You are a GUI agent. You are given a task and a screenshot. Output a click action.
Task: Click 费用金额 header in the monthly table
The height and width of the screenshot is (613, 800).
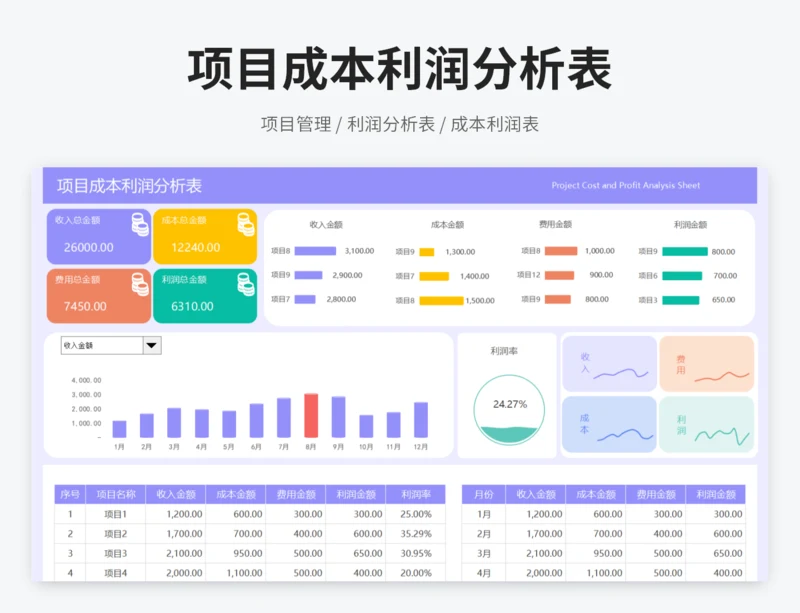tap(656, 494)
